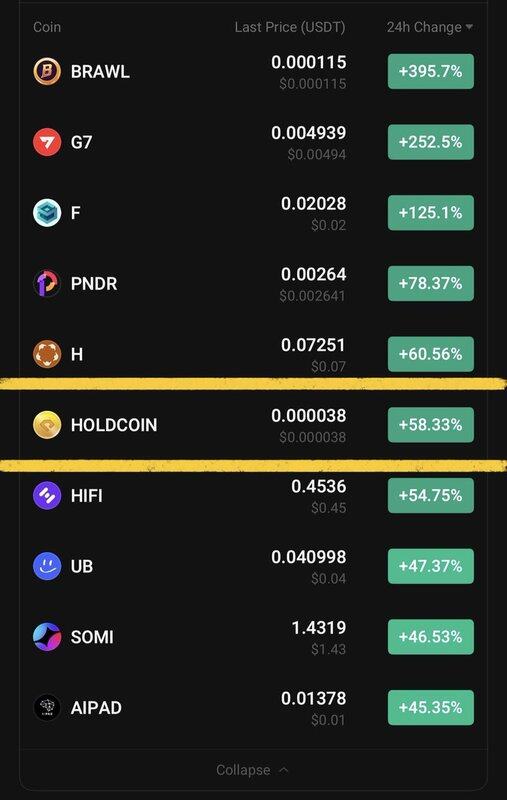The image size is (507, 800).
Task: Tap BRAWL +395.7% change button
Action: (x=430, y=71)
